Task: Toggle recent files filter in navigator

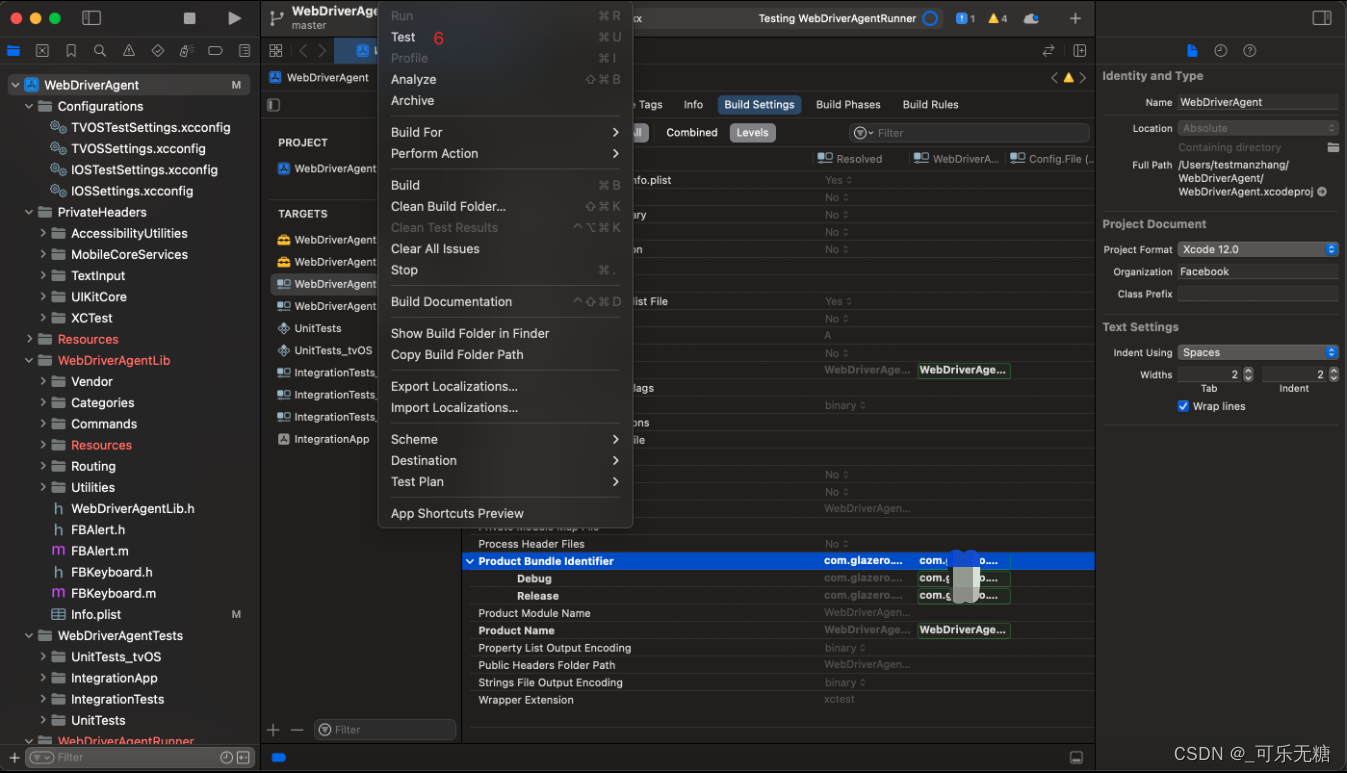Action: [227, 758]
